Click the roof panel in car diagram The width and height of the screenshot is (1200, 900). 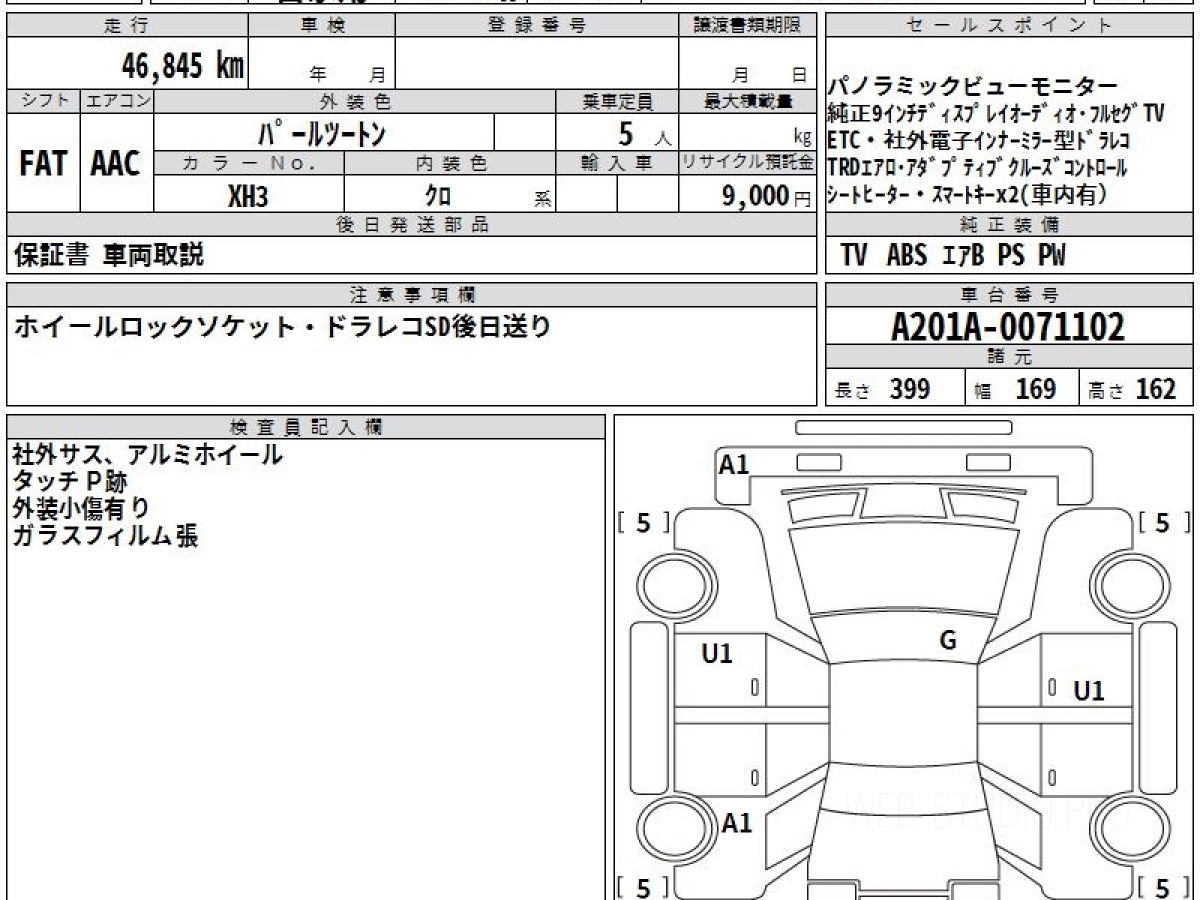[903, 730]
